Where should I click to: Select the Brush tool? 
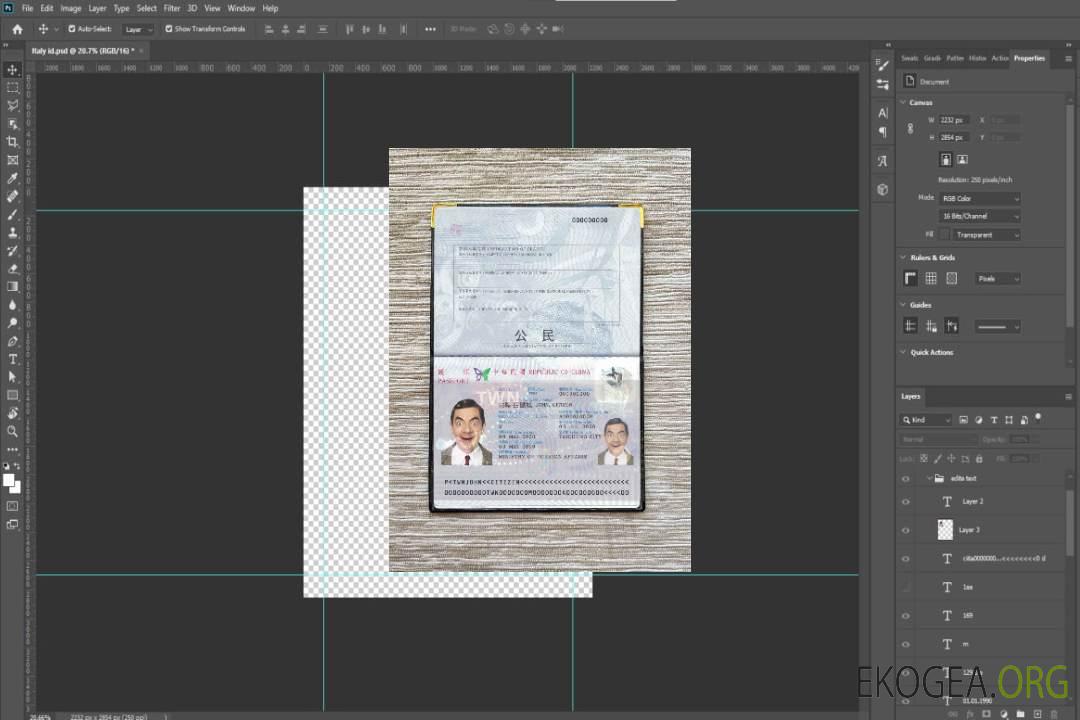click(12, 214)
